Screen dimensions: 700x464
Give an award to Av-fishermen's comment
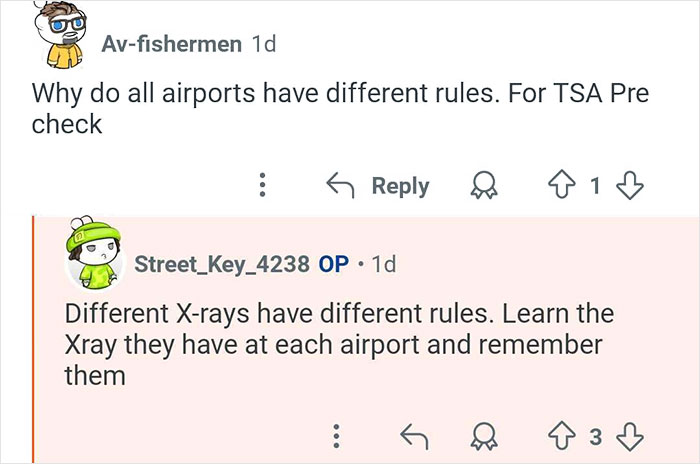click(484, 186)
